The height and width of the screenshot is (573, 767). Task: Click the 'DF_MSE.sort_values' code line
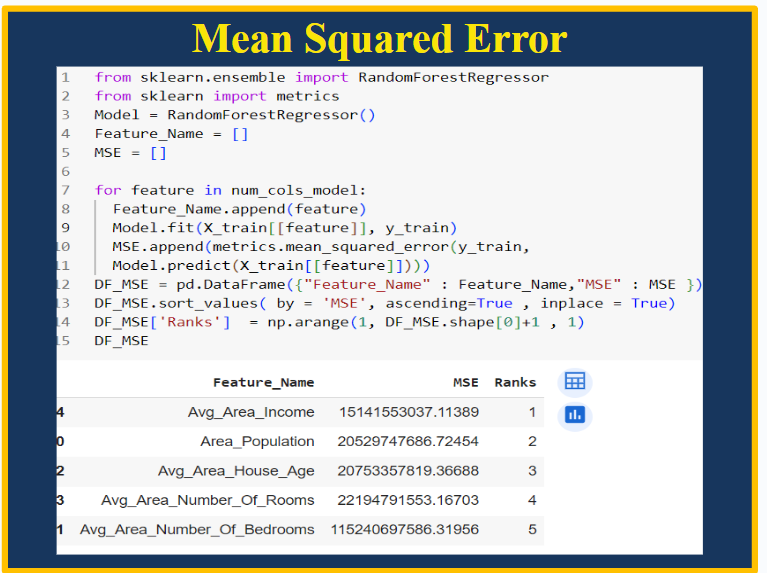click(384, 303)
